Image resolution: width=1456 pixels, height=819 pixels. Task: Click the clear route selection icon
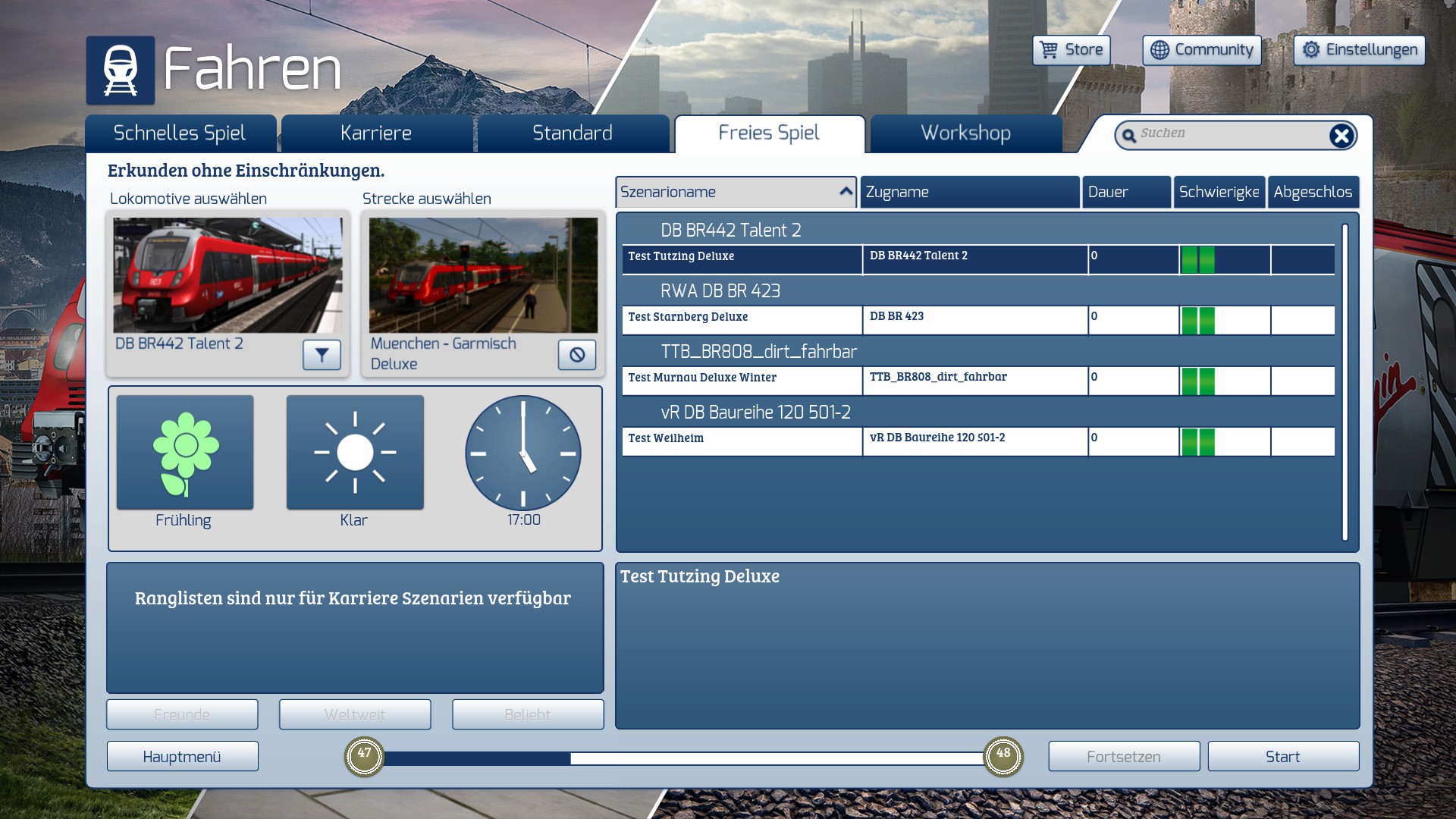[577, 354]
